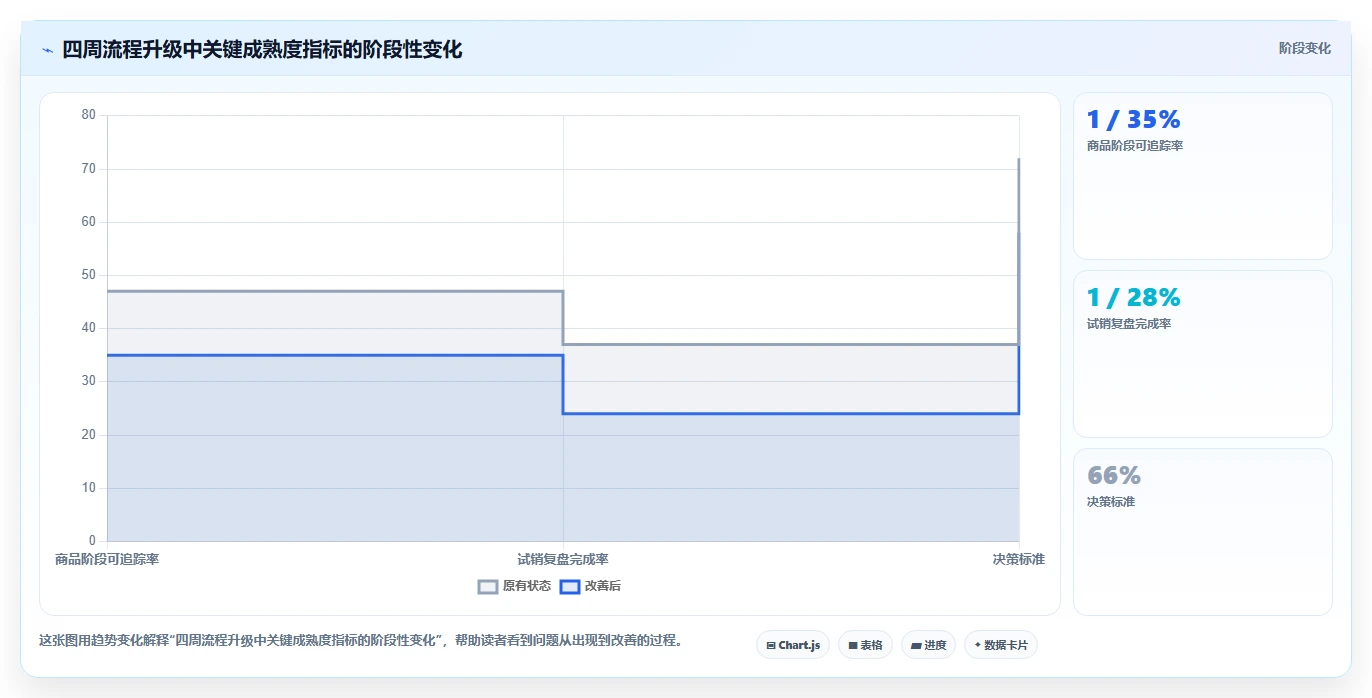Click the icon inside the 进度 tag
Viewport: 1372px width, 698px height.
(916, 646)
